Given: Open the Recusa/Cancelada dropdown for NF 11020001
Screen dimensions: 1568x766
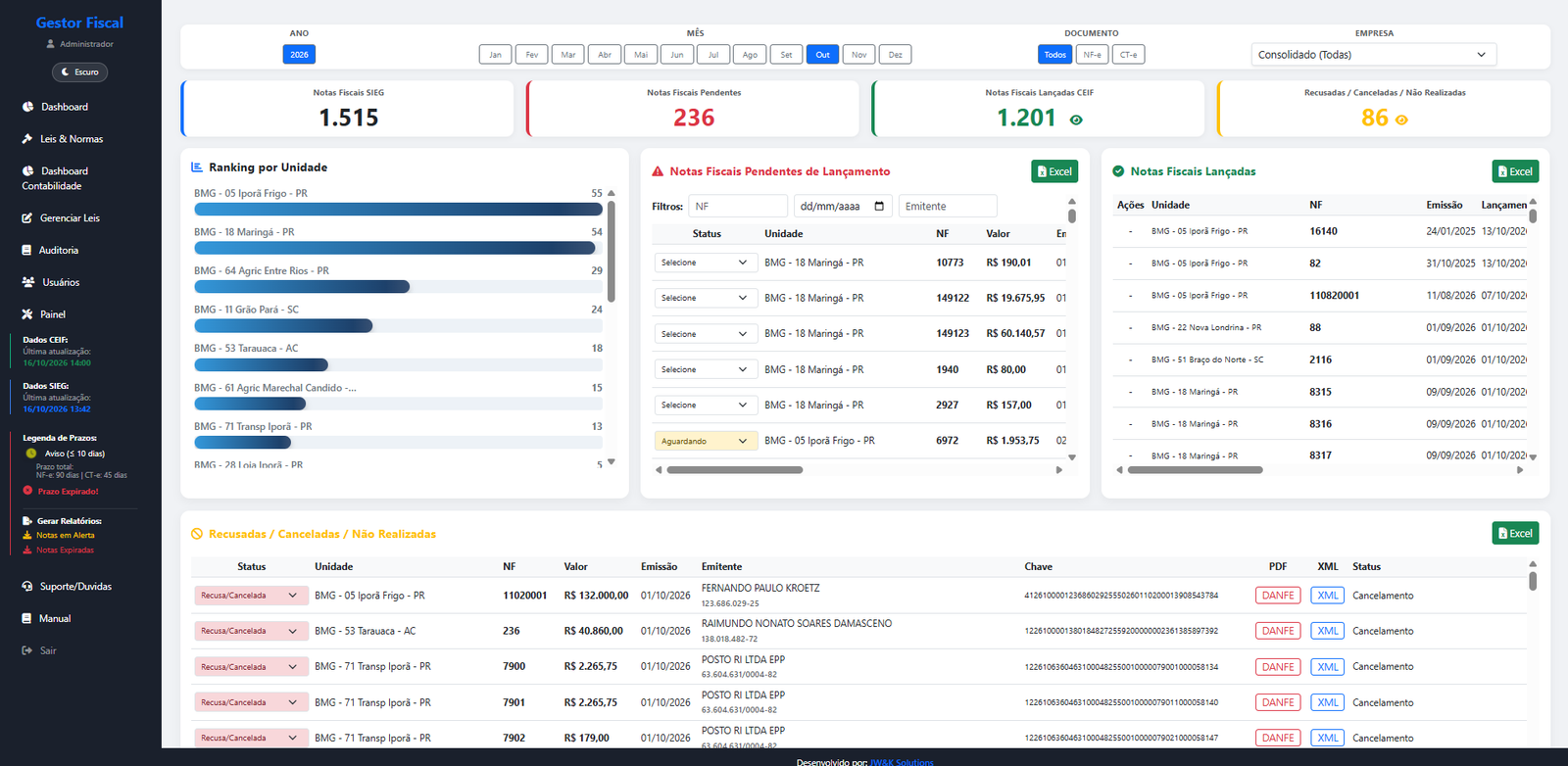Looking at the screenshot, I should [x=252, y=596].
